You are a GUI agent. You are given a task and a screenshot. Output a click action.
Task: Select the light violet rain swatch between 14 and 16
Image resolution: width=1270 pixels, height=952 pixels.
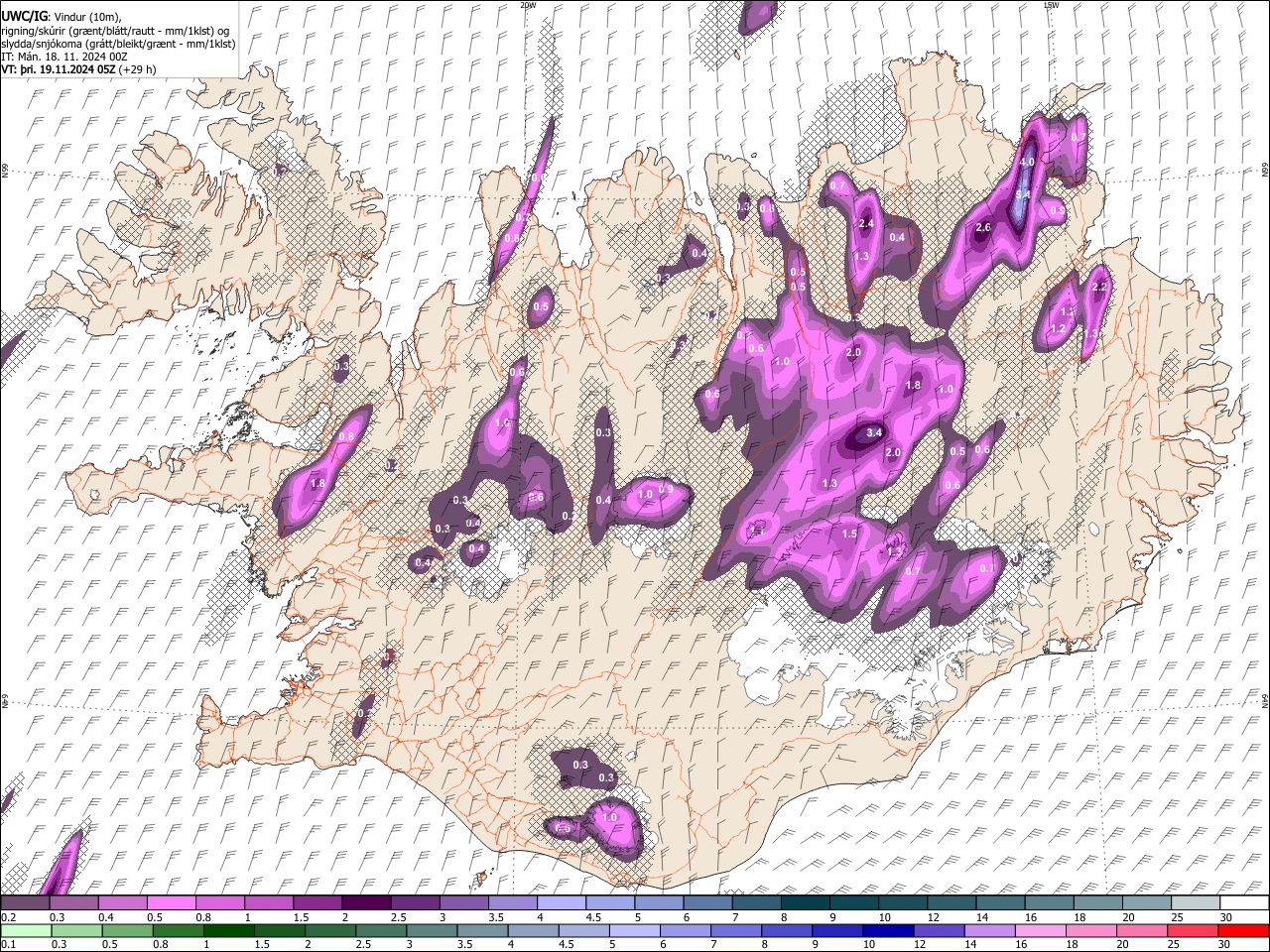click(990, 930)
